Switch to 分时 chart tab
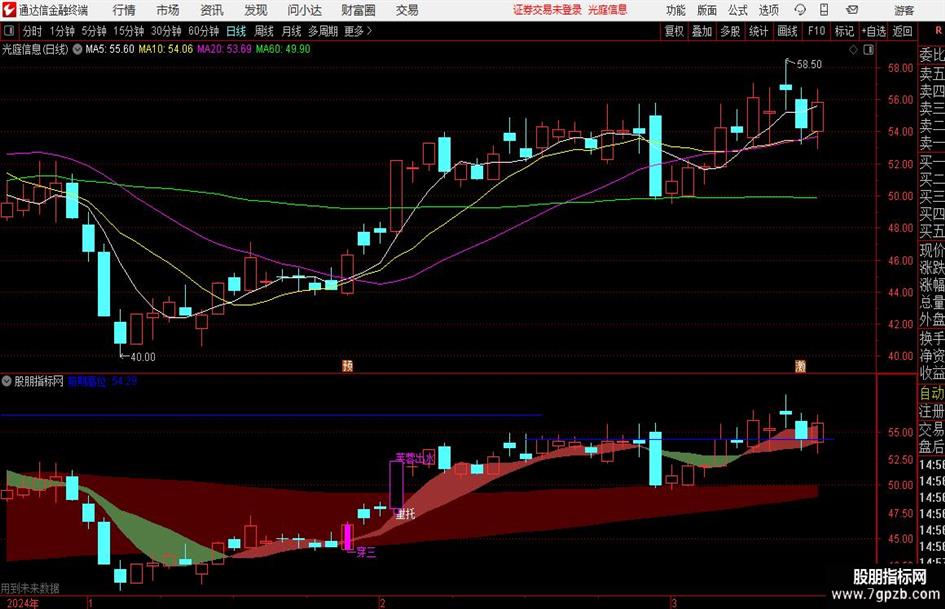 (x=33, y=31)
